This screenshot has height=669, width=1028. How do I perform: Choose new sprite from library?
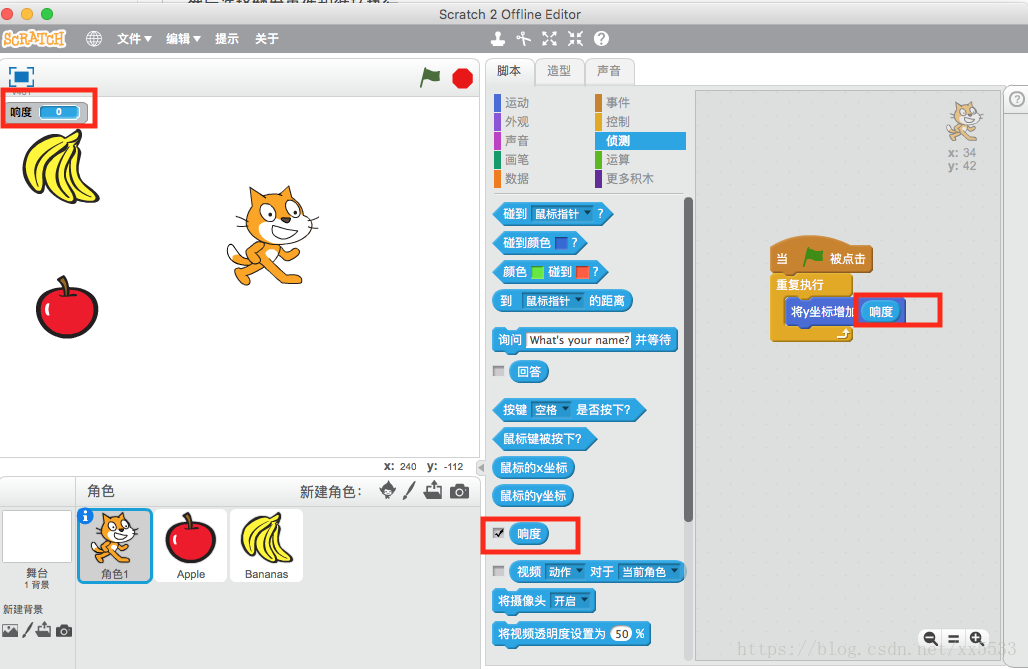point(387,491)
